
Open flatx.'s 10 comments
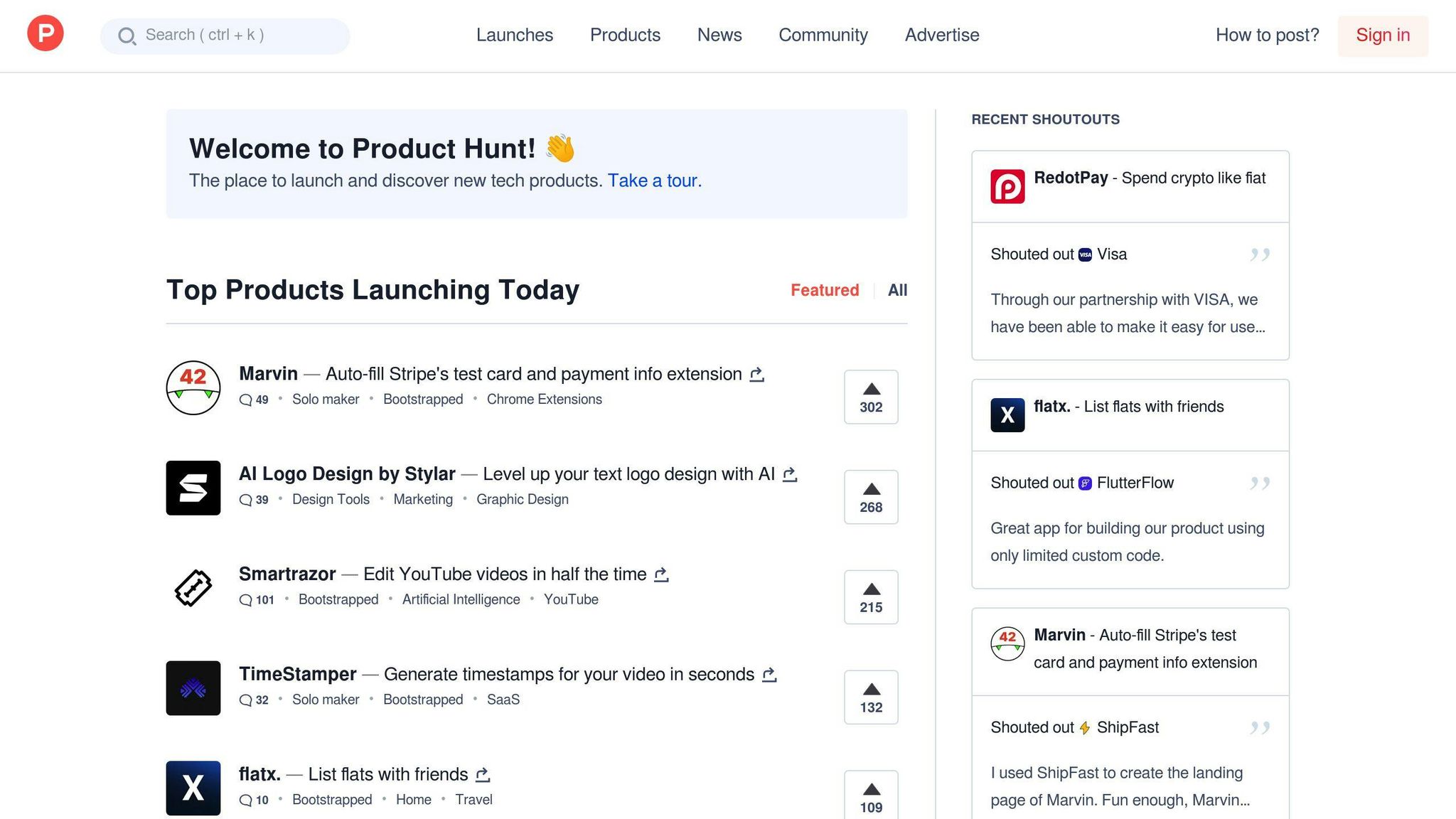coord(254,801)
